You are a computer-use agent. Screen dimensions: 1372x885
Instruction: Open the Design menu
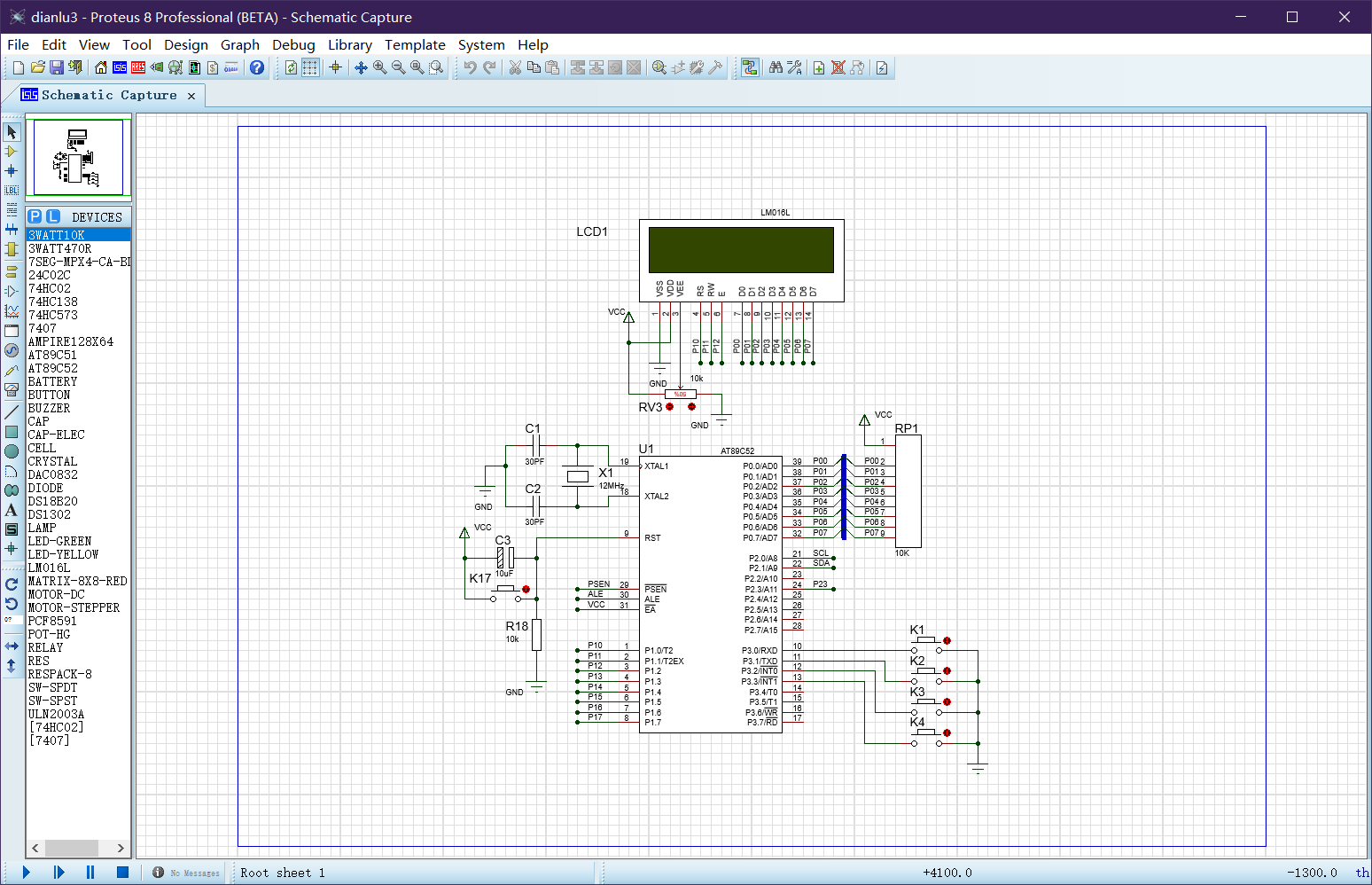point(186,44)
